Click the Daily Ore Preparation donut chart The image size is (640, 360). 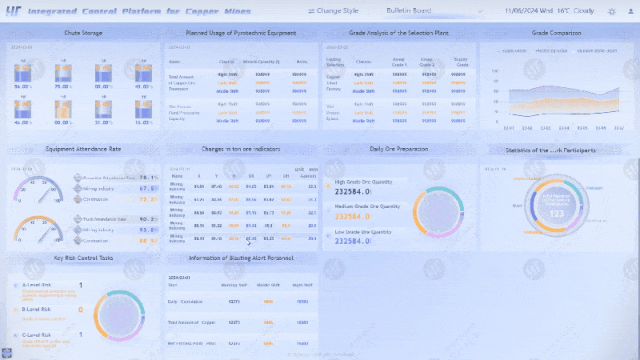(x=438, y=212)
